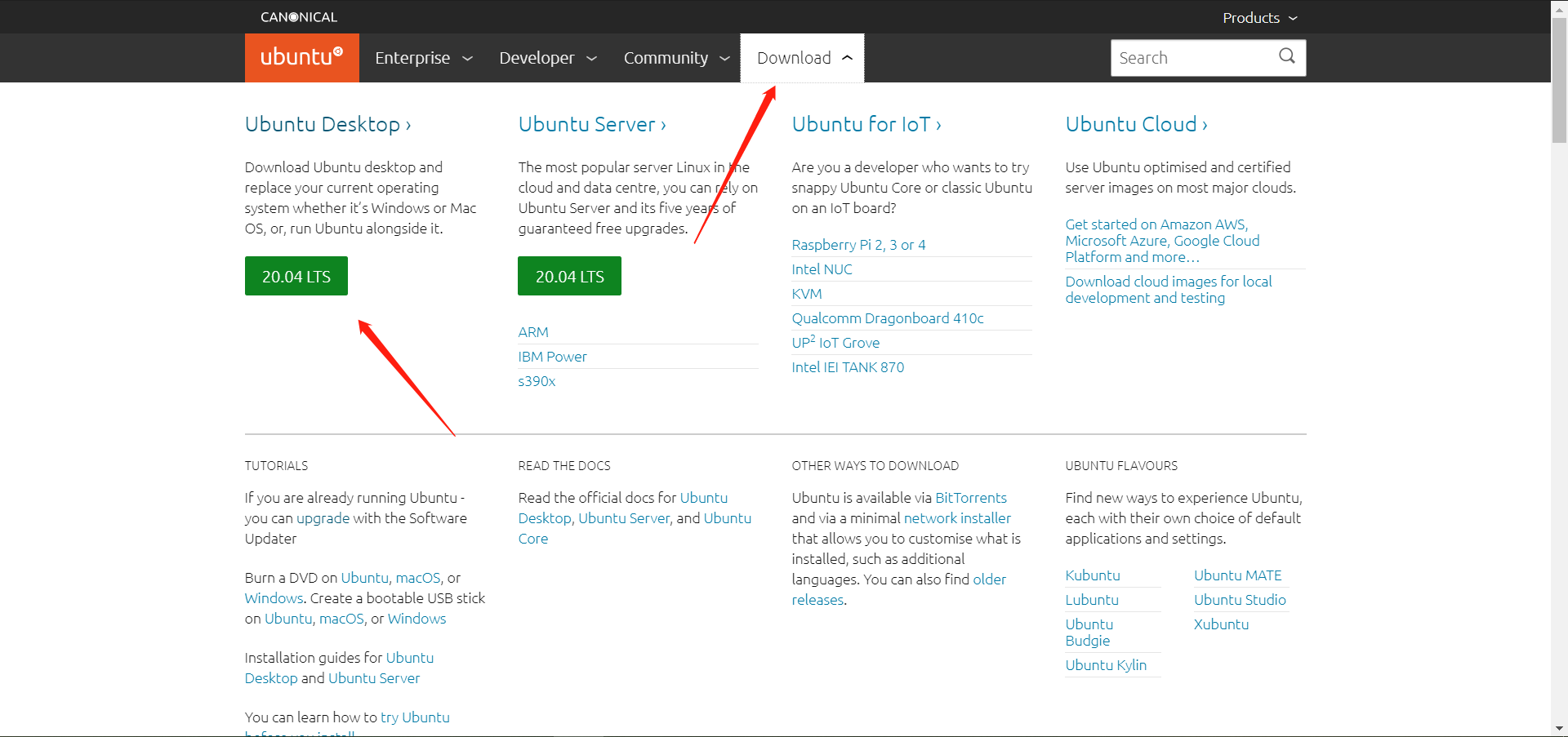Open the Ubuntu for IoT heading link

point(866,124)
